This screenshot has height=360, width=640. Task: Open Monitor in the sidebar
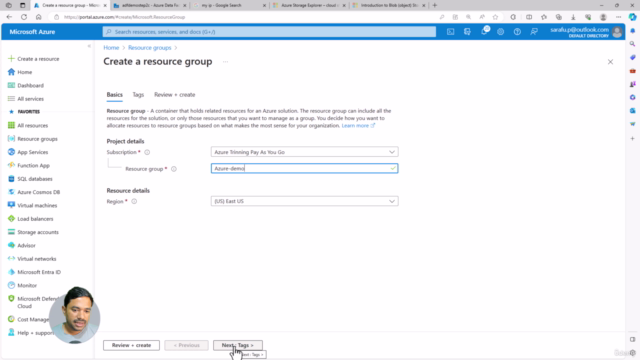coord(27,285)
